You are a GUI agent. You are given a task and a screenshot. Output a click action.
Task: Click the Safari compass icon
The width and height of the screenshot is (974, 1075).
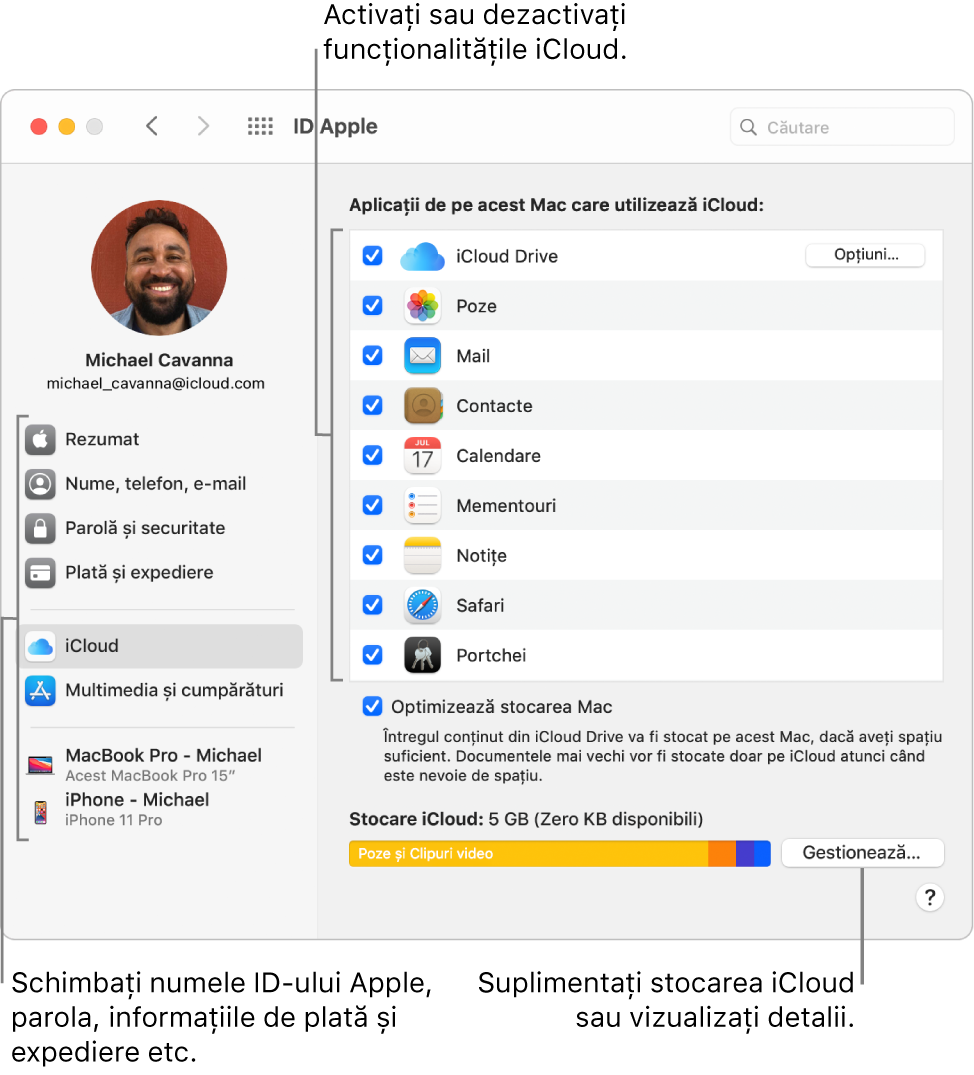pyautogui.click(x=422, y=605)
